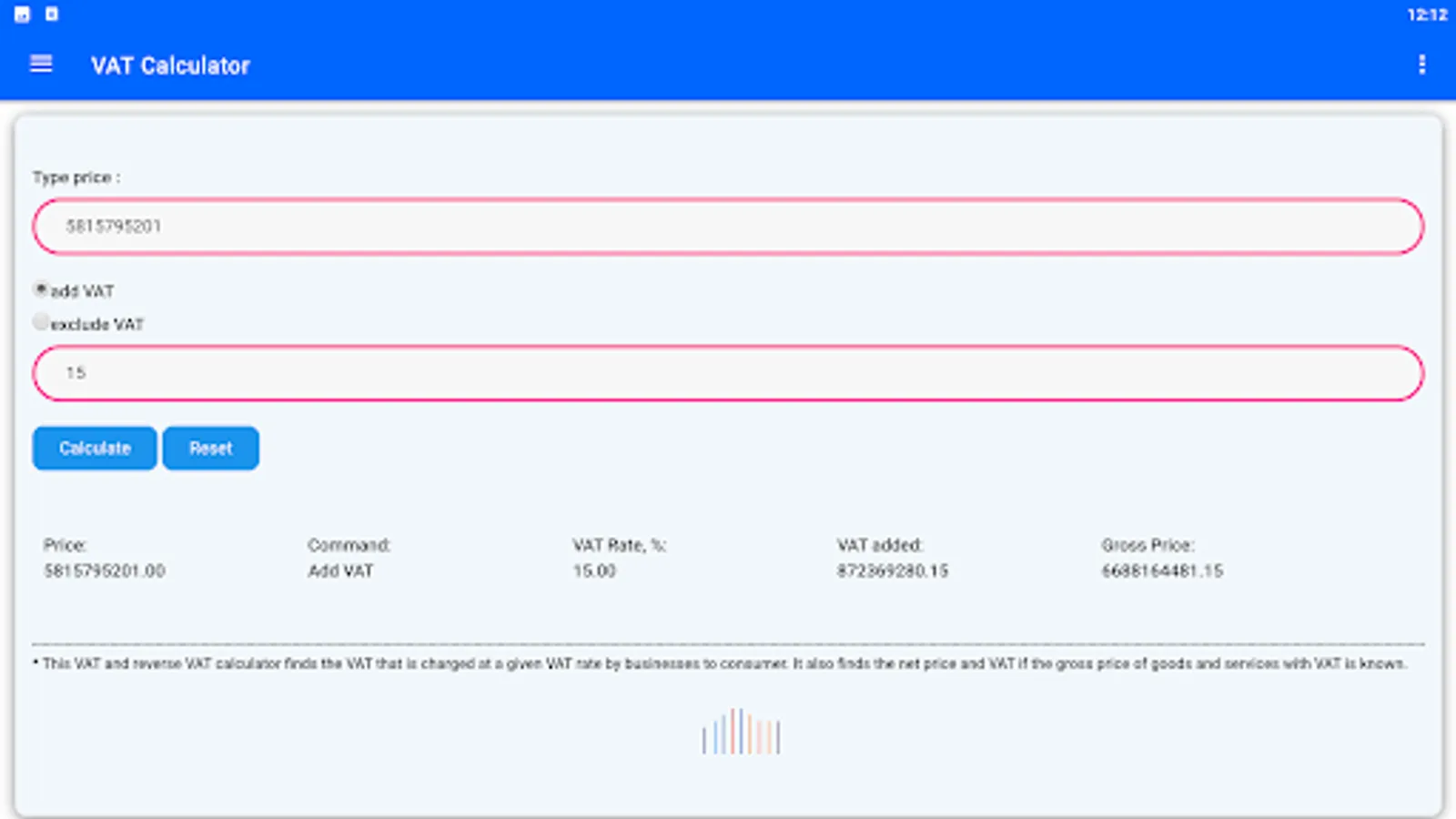Click the 12:12 clock in status bar

(1427, 15)
